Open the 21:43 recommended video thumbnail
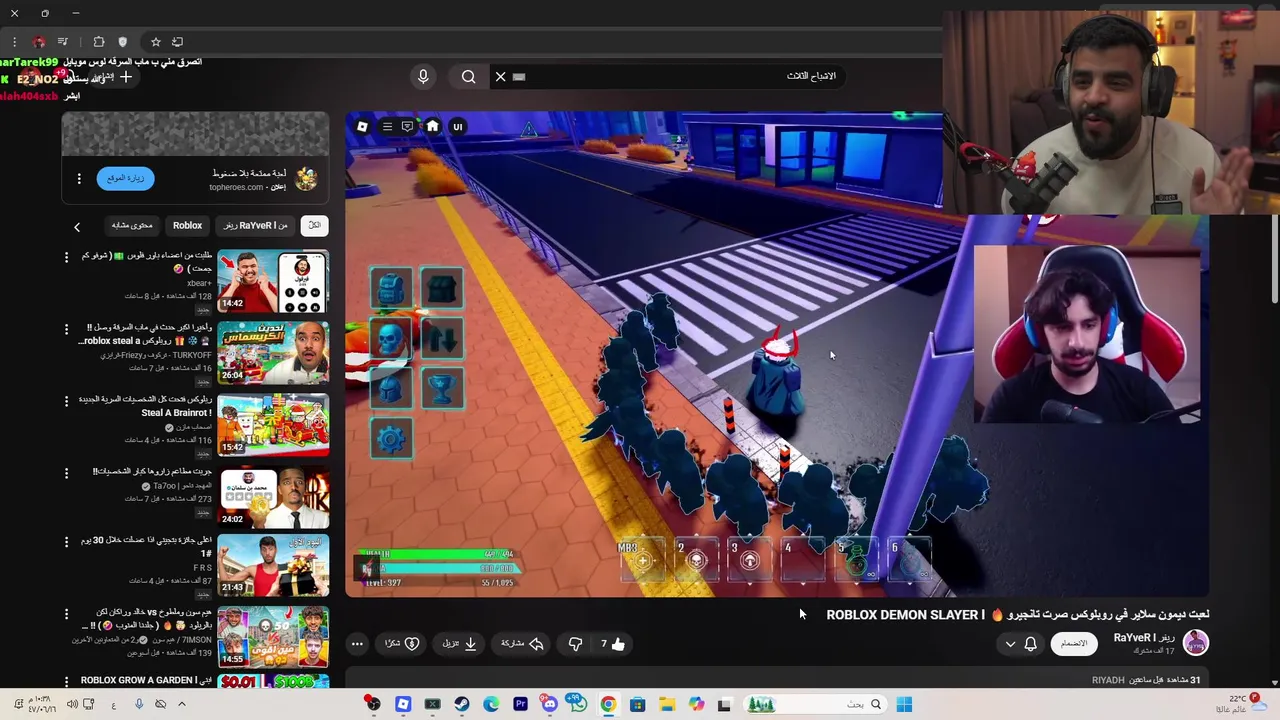Screen dimensions: 1280x720 coord(273,567)
